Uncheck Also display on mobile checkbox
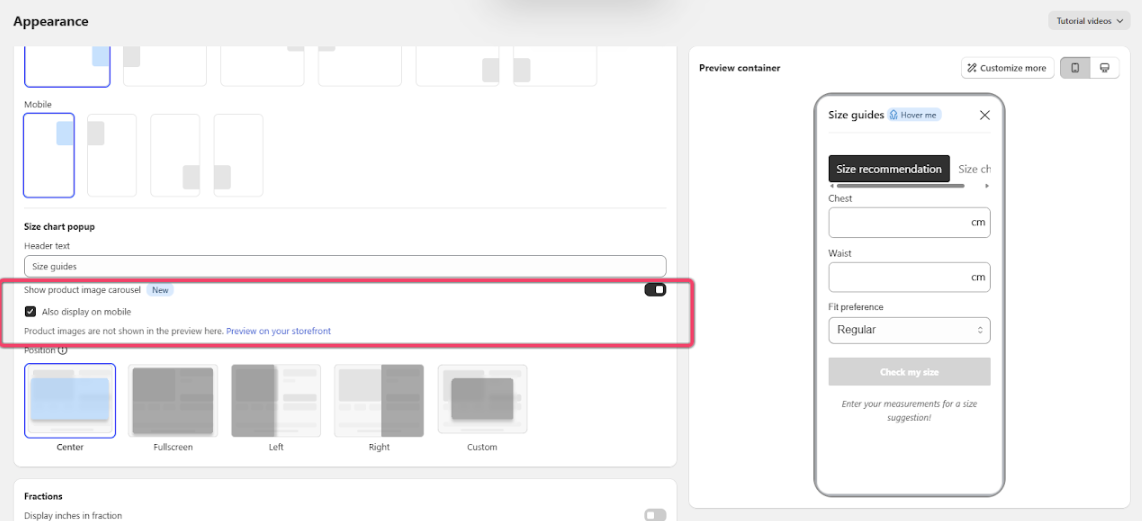Viewport: 1142px width, 521px height. (x=30, y=312)
